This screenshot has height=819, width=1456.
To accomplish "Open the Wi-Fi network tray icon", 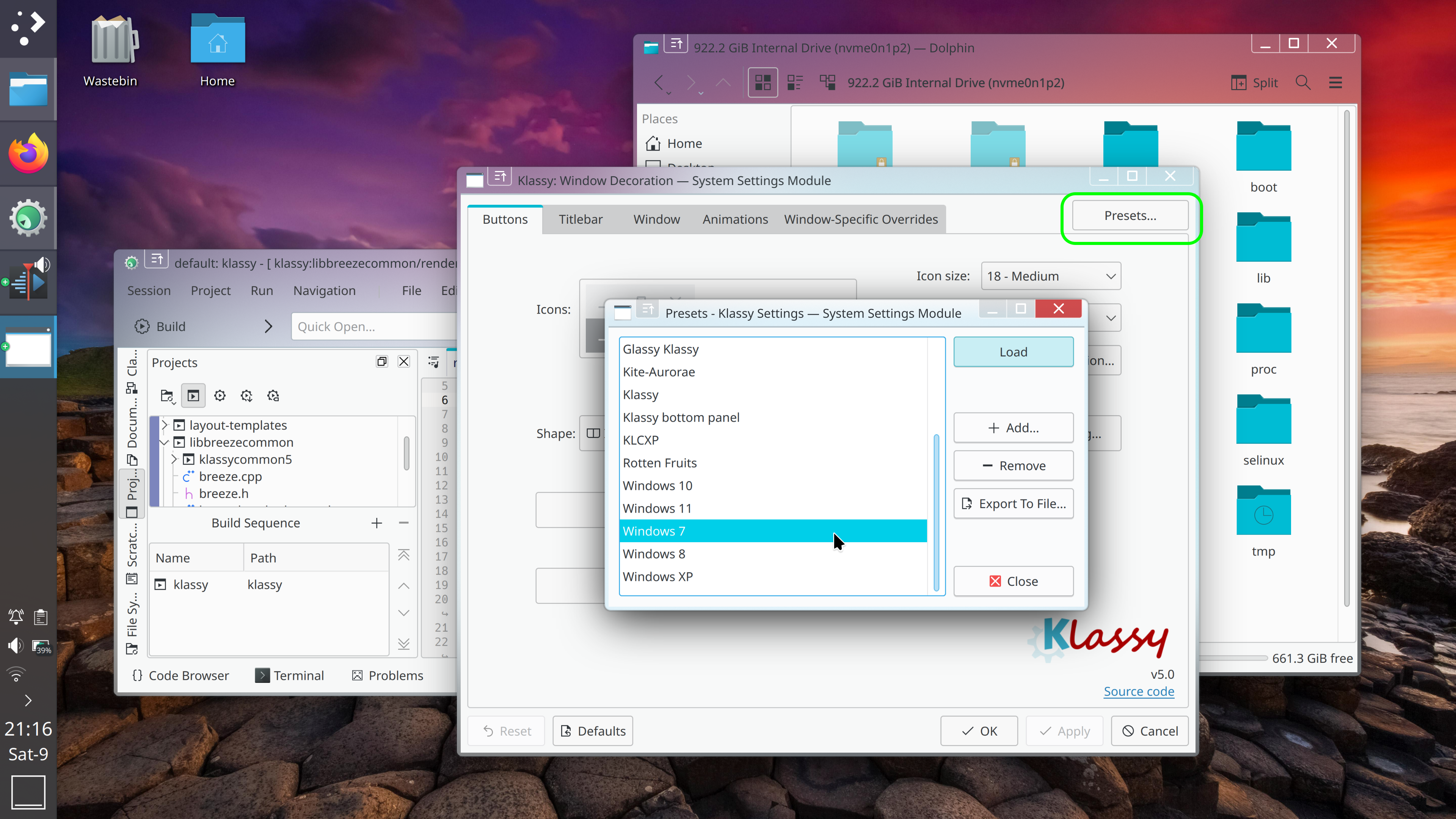I will [16, 674].
